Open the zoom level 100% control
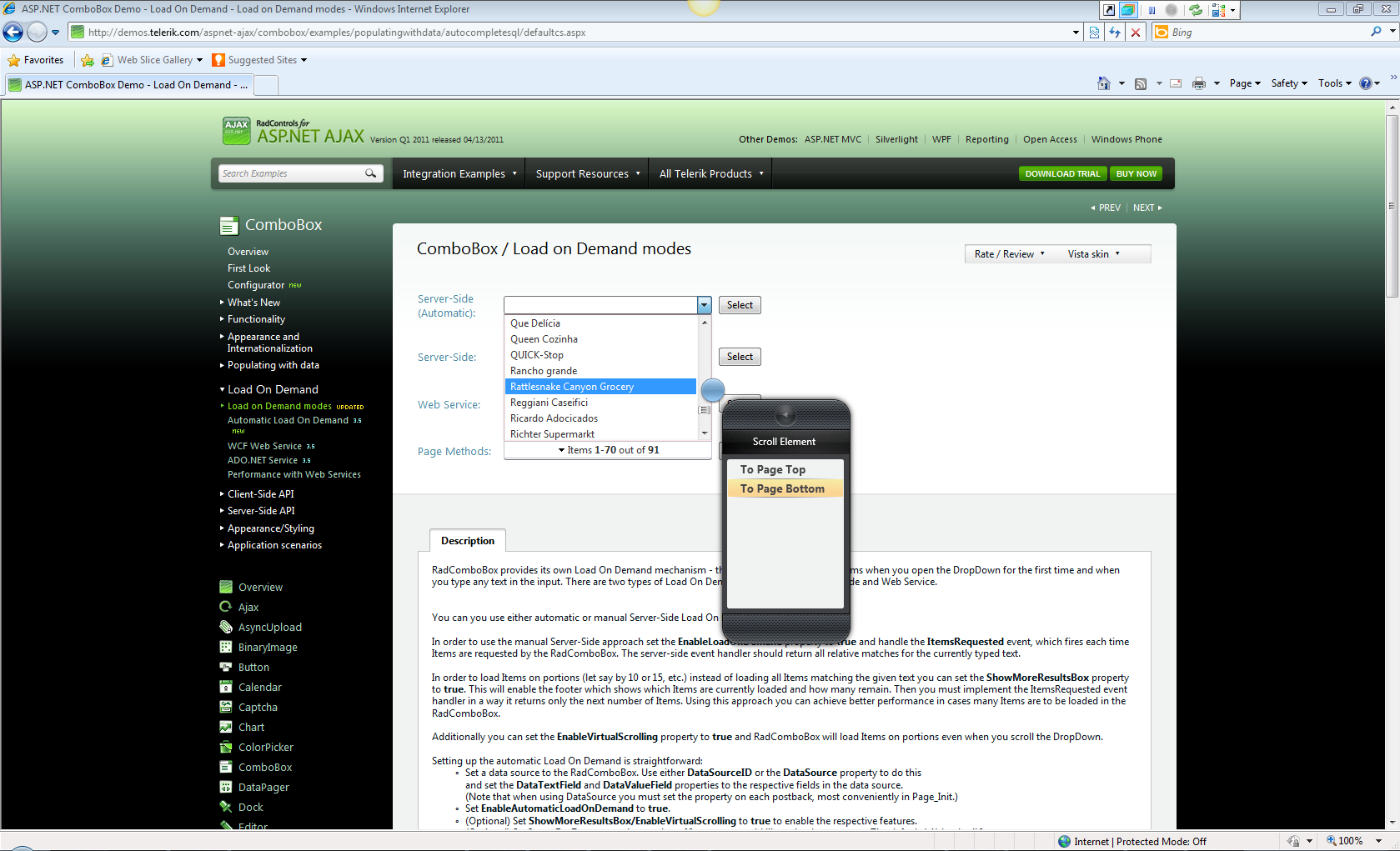1400x851 pixels. point(1354,841)
